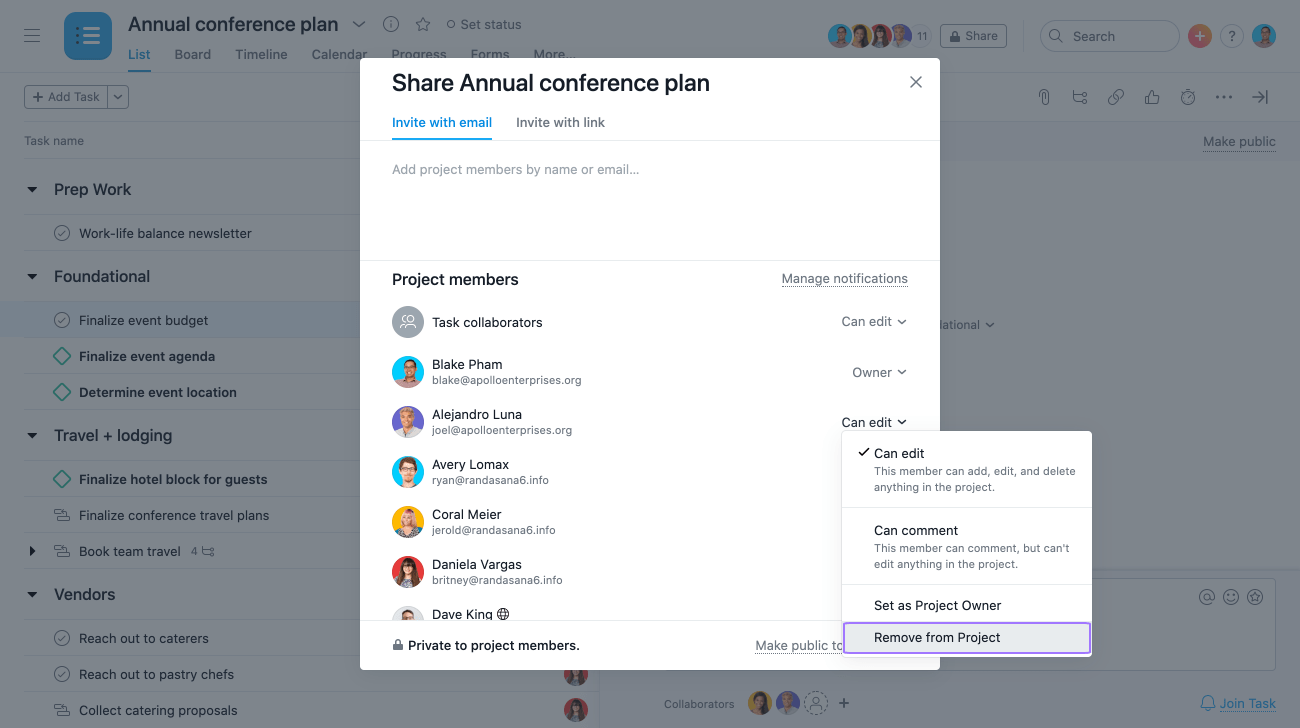Mark Work-life balance newsletter complete

coord(61,233)
